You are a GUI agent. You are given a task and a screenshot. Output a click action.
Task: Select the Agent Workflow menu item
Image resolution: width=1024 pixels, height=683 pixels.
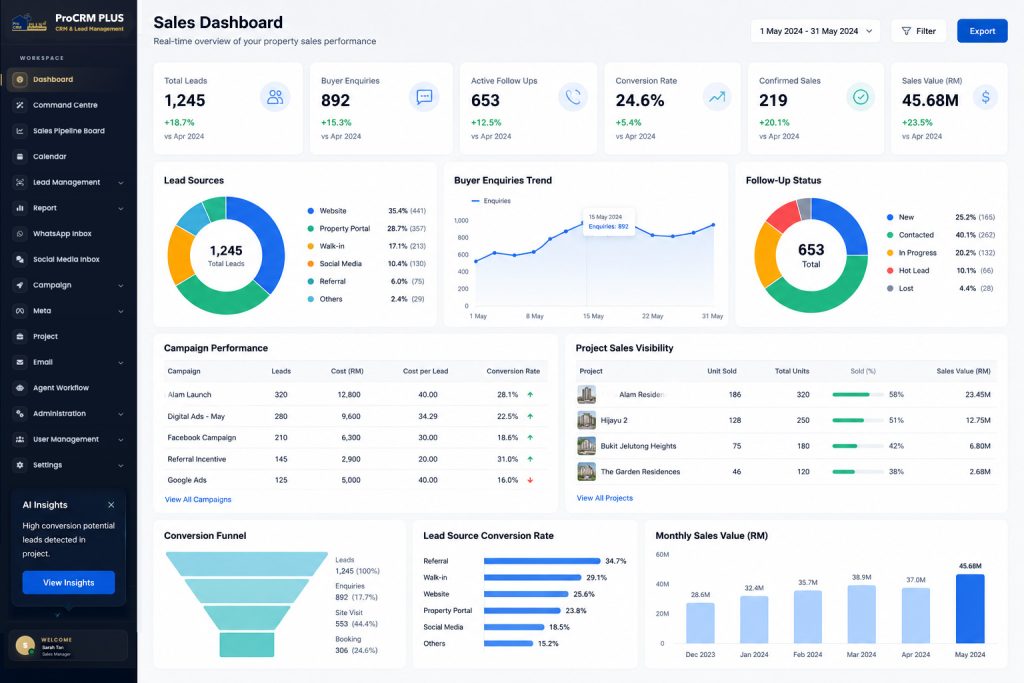tap(68, 388)
